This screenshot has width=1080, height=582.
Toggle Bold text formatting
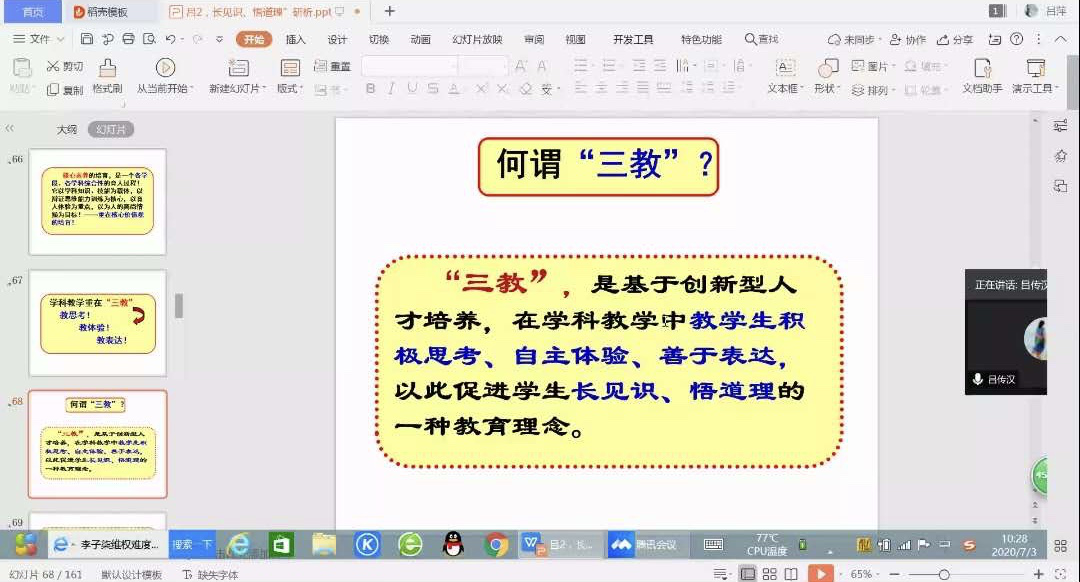[369, 89]
